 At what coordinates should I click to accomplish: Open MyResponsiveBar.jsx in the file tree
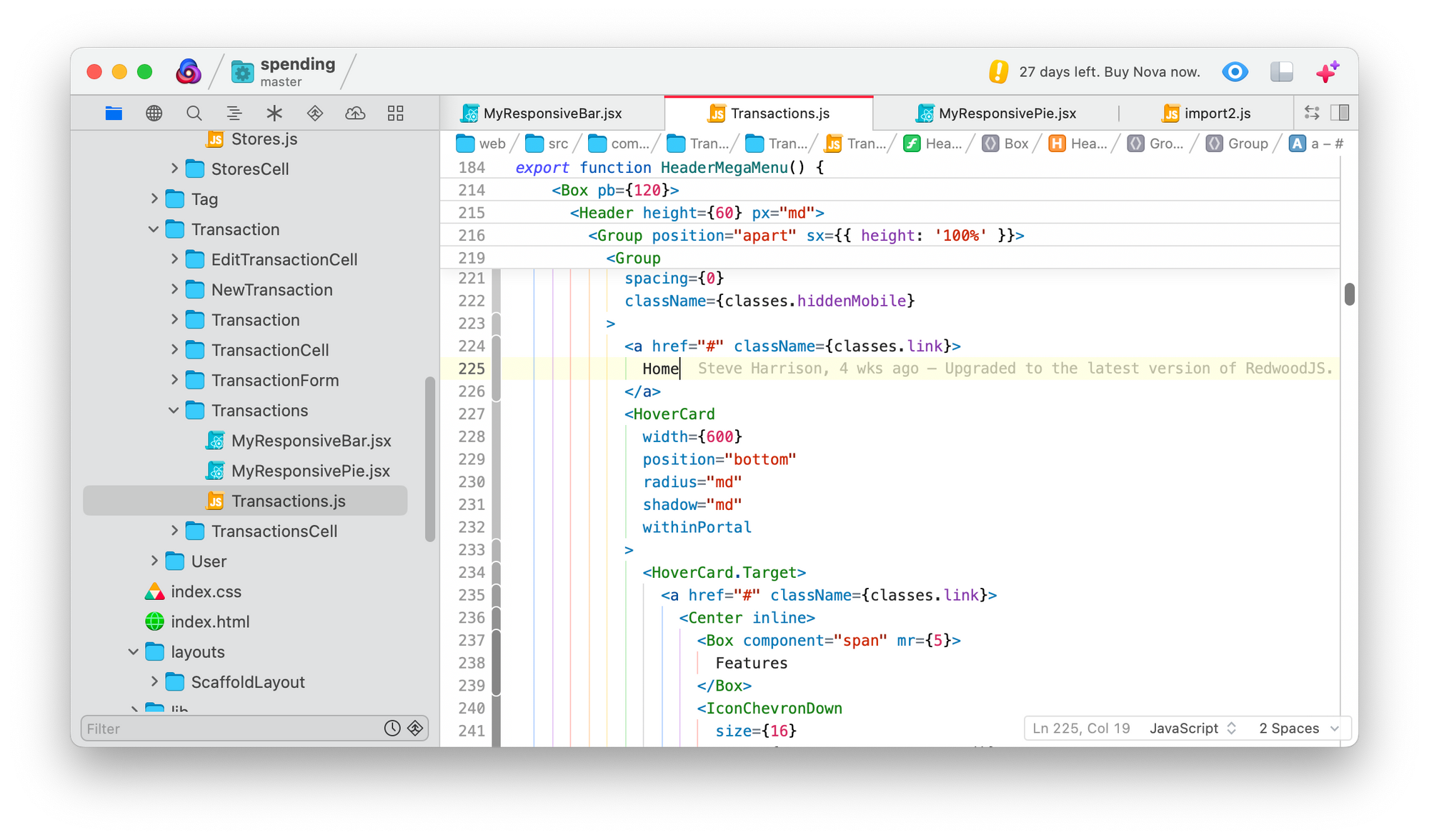(299, 441)
